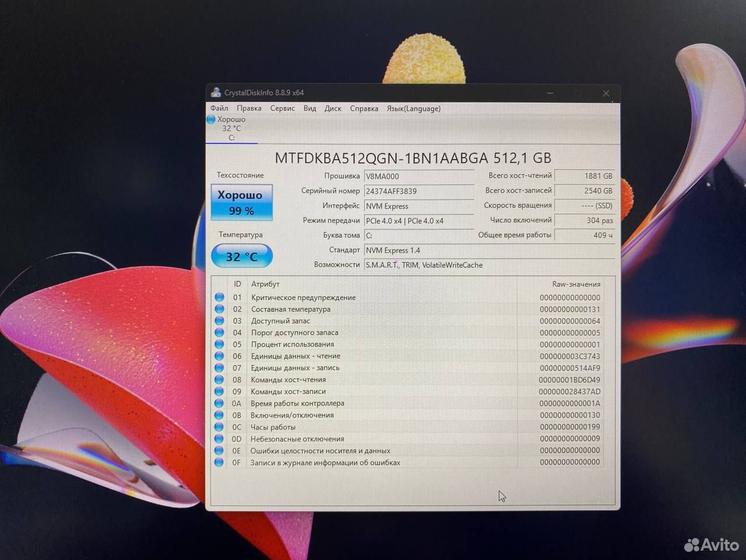Open the Язык(Language) menu

coord(413,108)
